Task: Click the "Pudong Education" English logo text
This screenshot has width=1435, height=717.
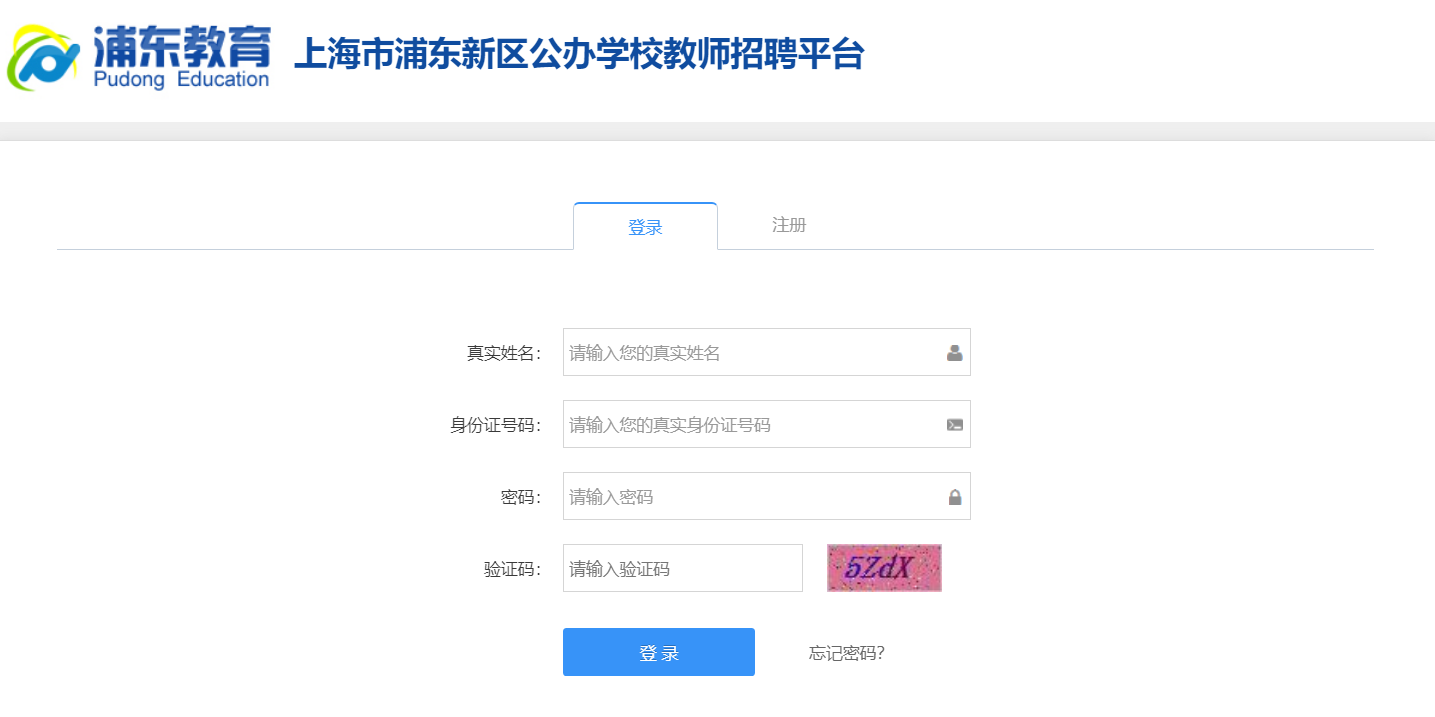Action: 182,80
